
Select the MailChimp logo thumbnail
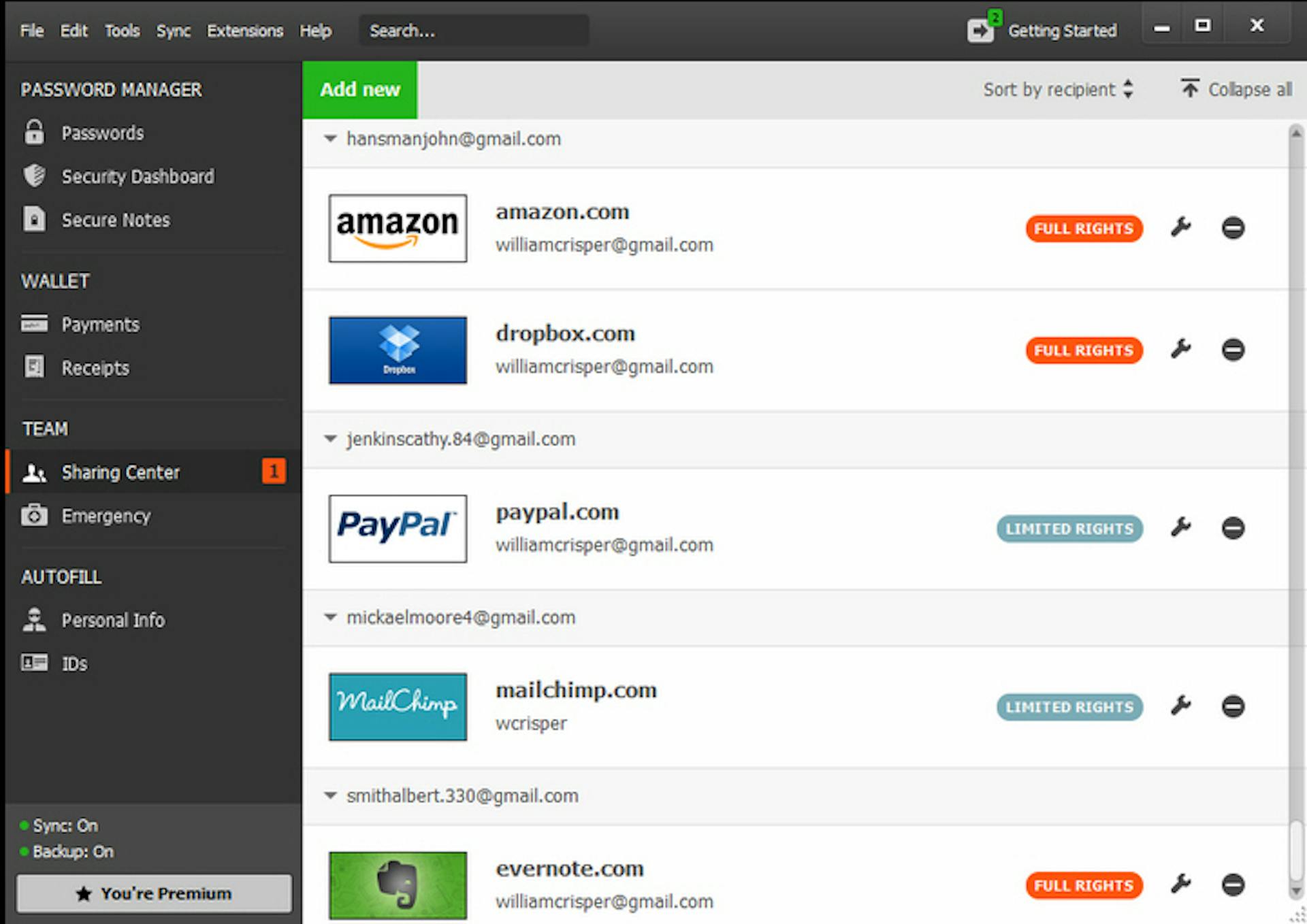[398, 706]
